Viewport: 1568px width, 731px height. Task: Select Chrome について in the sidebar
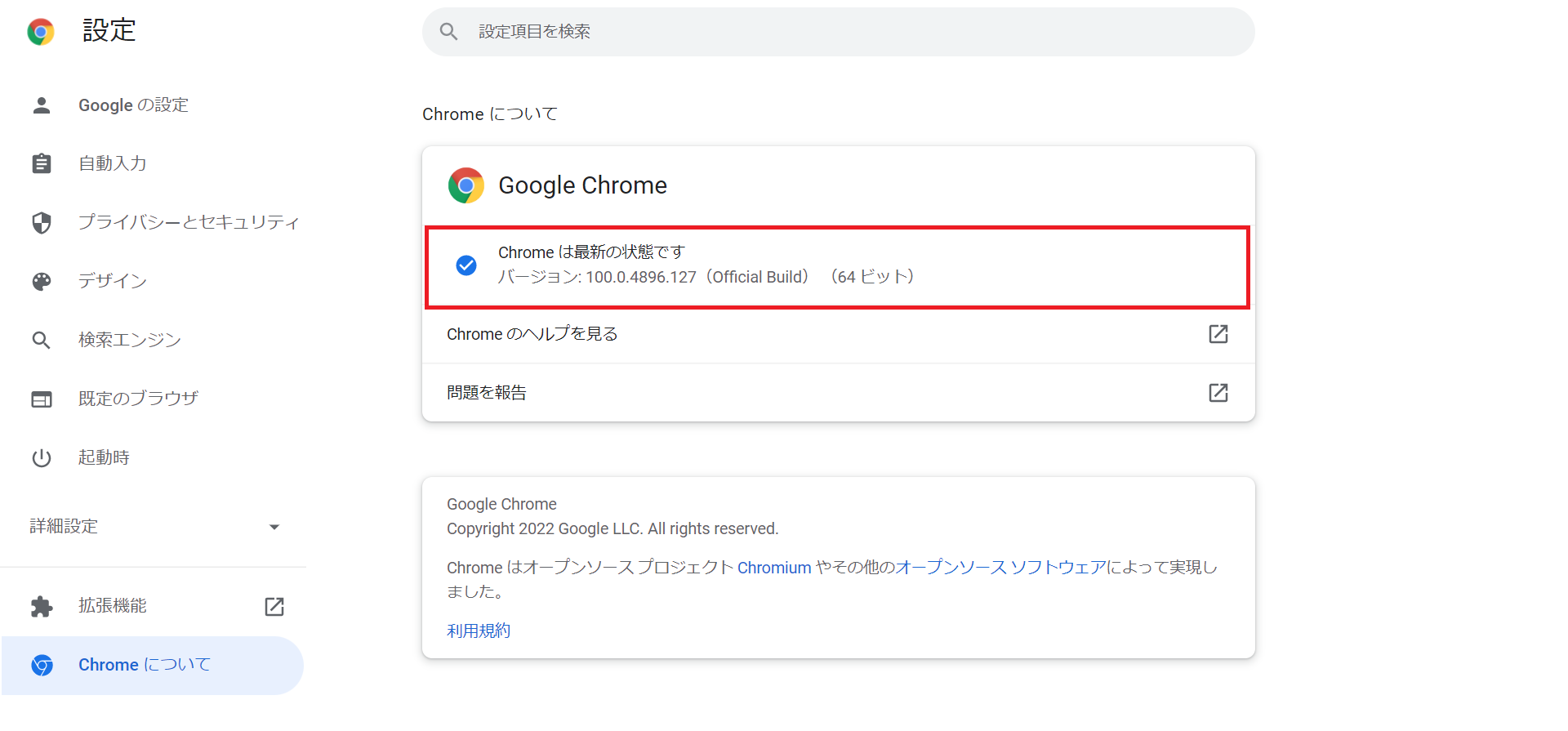click(154, 665)
